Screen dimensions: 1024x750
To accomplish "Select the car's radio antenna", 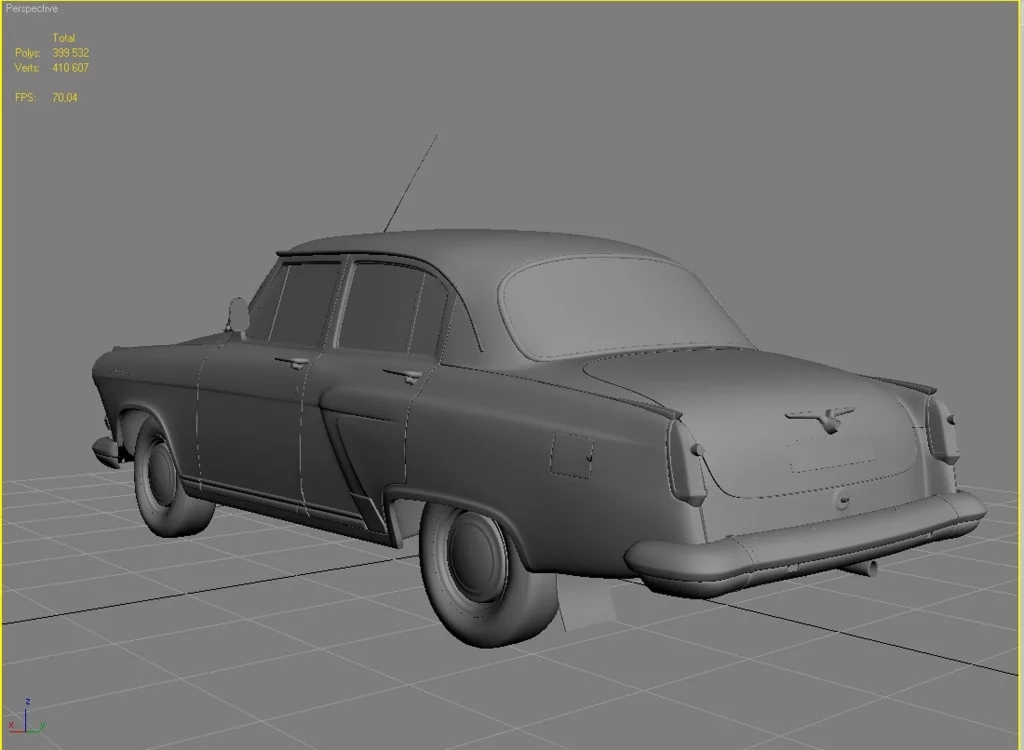I will point(411,183).
